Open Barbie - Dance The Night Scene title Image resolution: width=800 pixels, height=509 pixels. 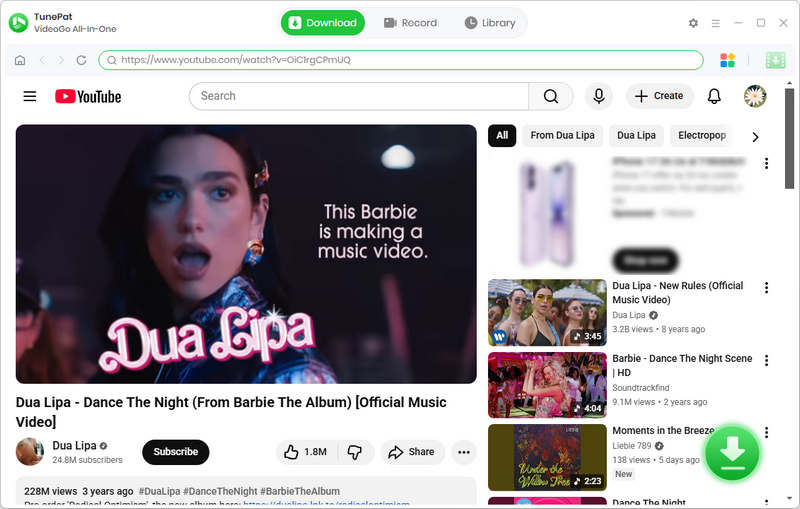click(682, 366)
